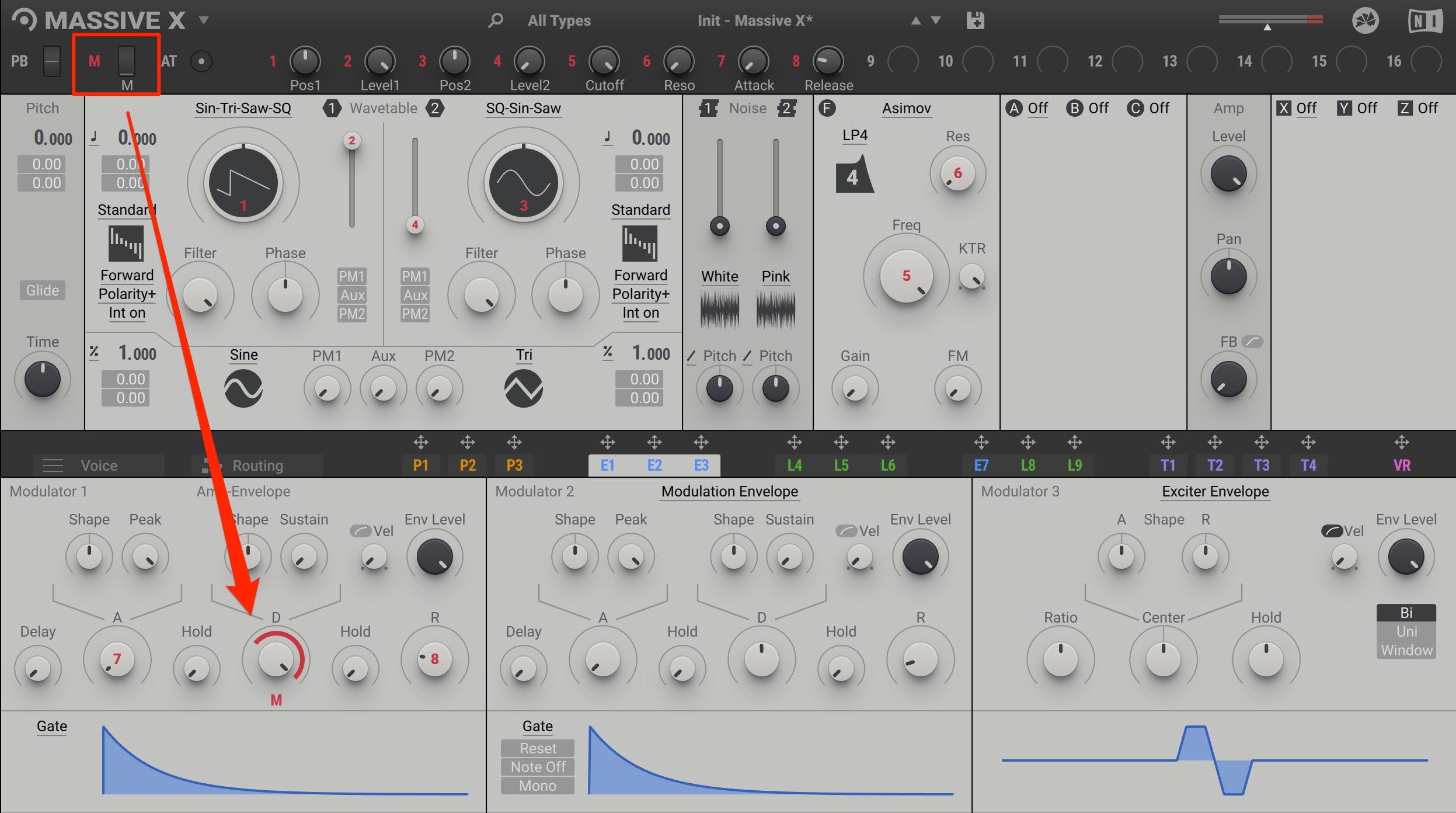Click the Massive X logo icon
1456x813 pixels.
(25, 20)
